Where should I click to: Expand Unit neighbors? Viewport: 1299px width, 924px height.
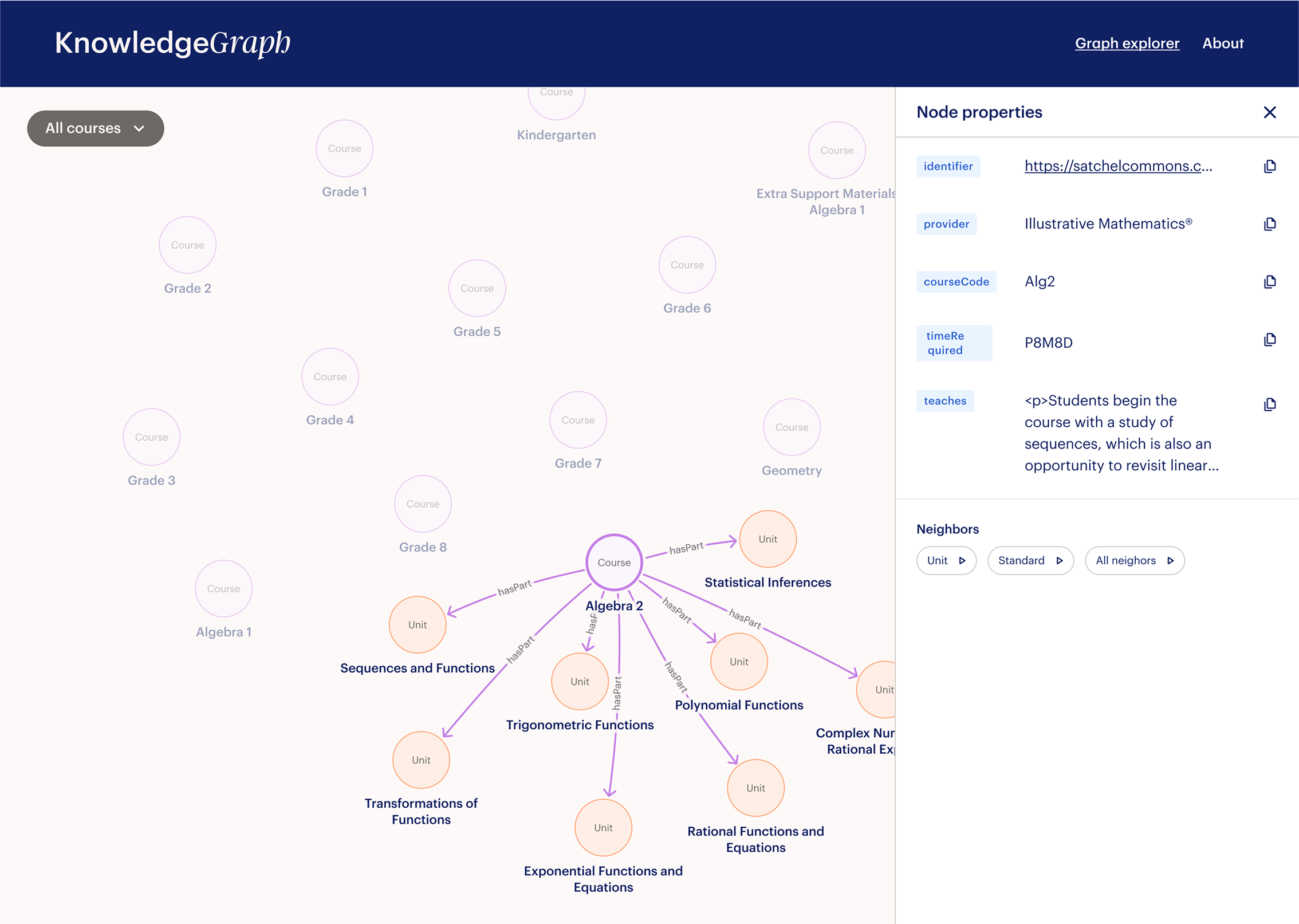(x=946, y=560)
